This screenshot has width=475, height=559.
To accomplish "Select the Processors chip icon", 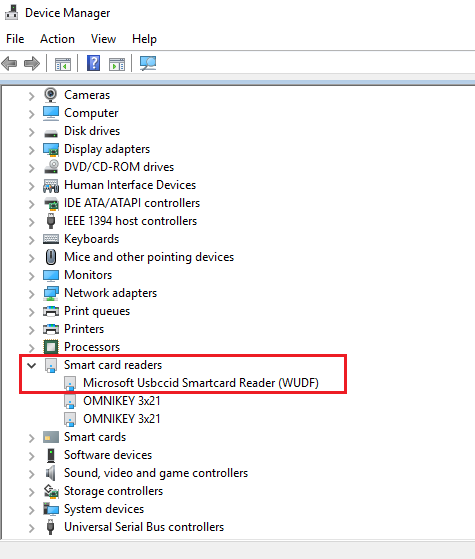I will pos(51,347).
